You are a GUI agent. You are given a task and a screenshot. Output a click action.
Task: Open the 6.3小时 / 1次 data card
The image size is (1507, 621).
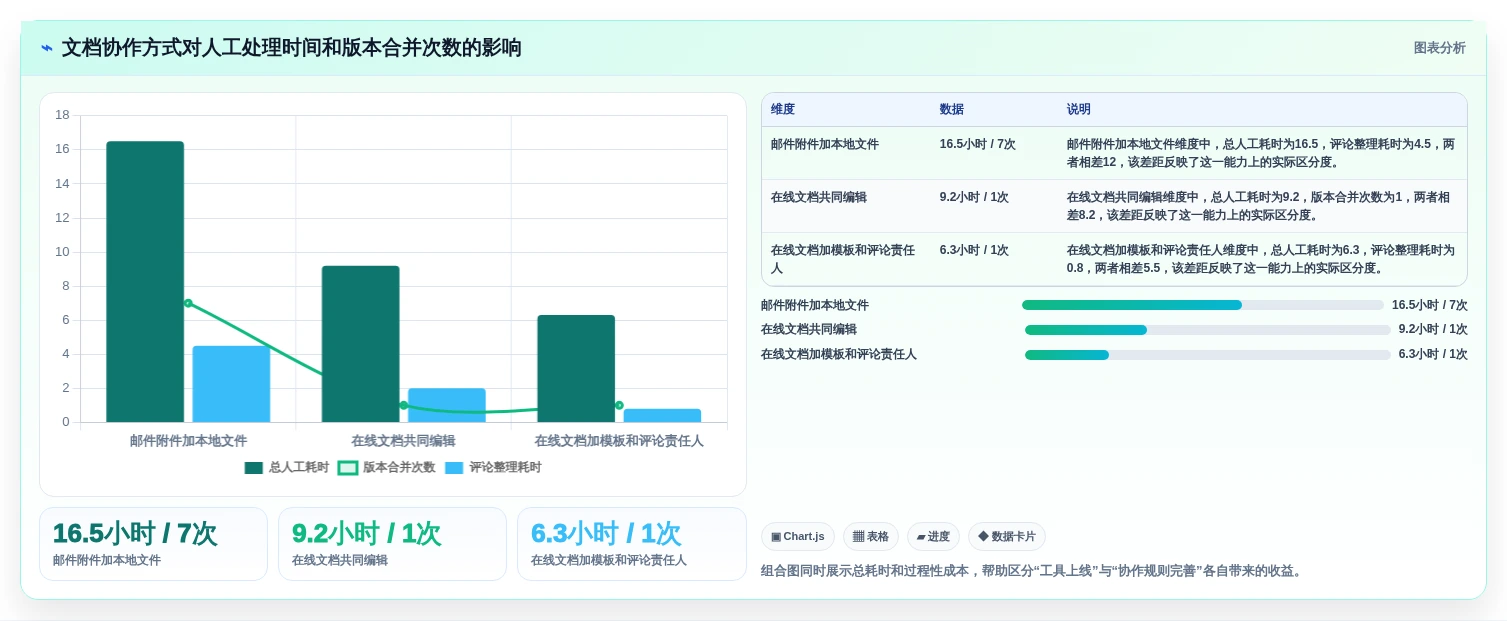631,544
